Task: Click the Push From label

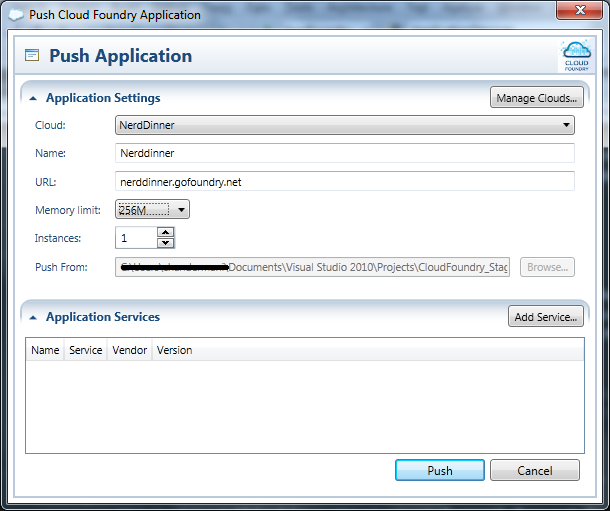Action: (x=61, y=267)
